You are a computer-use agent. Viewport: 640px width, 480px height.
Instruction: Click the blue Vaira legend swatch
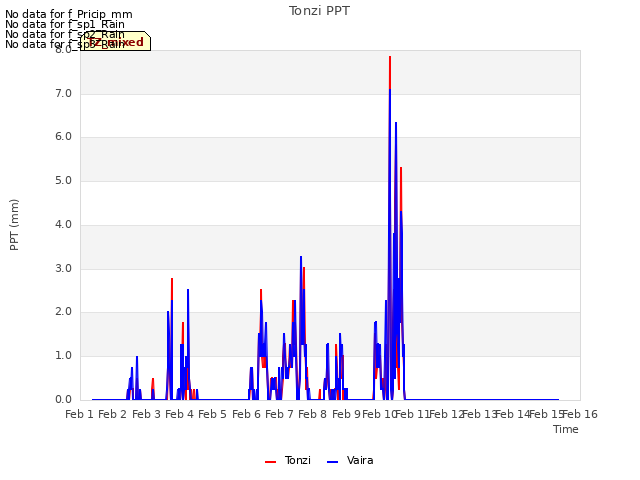pyautogui.click(x=333, y=462)
